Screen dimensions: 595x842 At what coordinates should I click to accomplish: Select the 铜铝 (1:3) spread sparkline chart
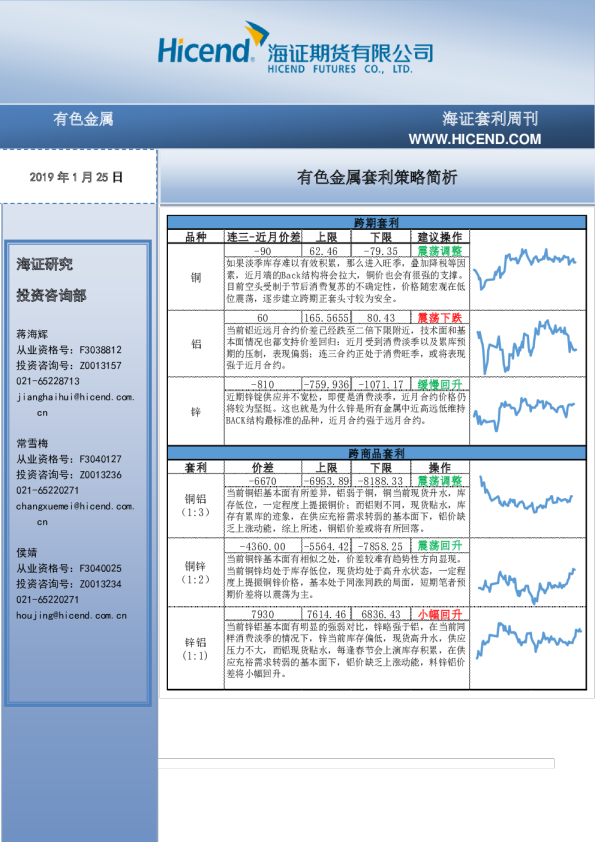tap(526, 494)
